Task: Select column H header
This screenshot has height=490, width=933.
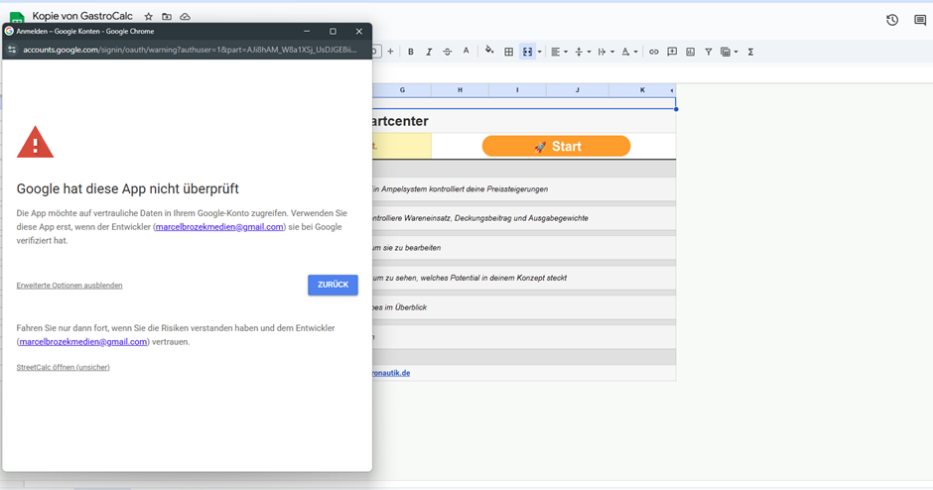Action: coord(460,90)
